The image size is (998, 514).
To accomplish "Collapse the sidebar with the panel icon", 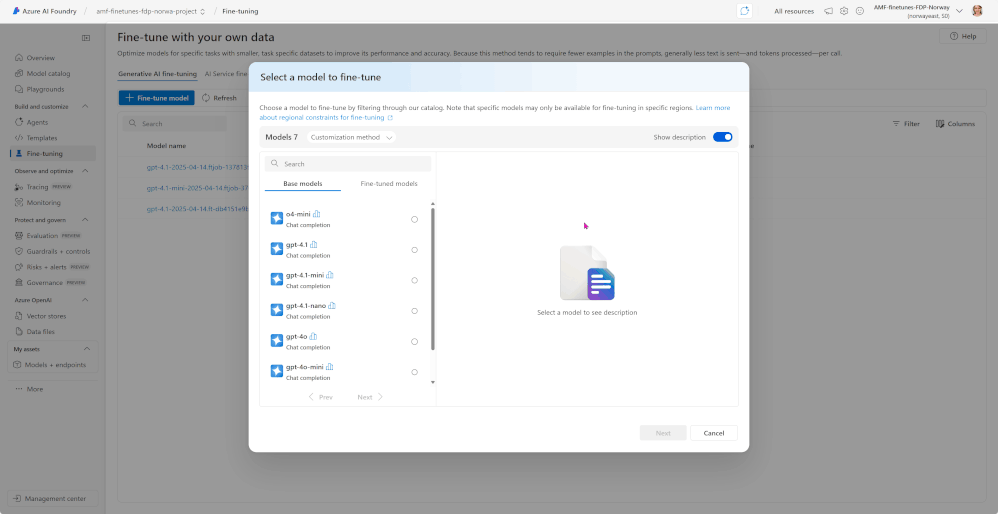I will click(x=86, y=38).
